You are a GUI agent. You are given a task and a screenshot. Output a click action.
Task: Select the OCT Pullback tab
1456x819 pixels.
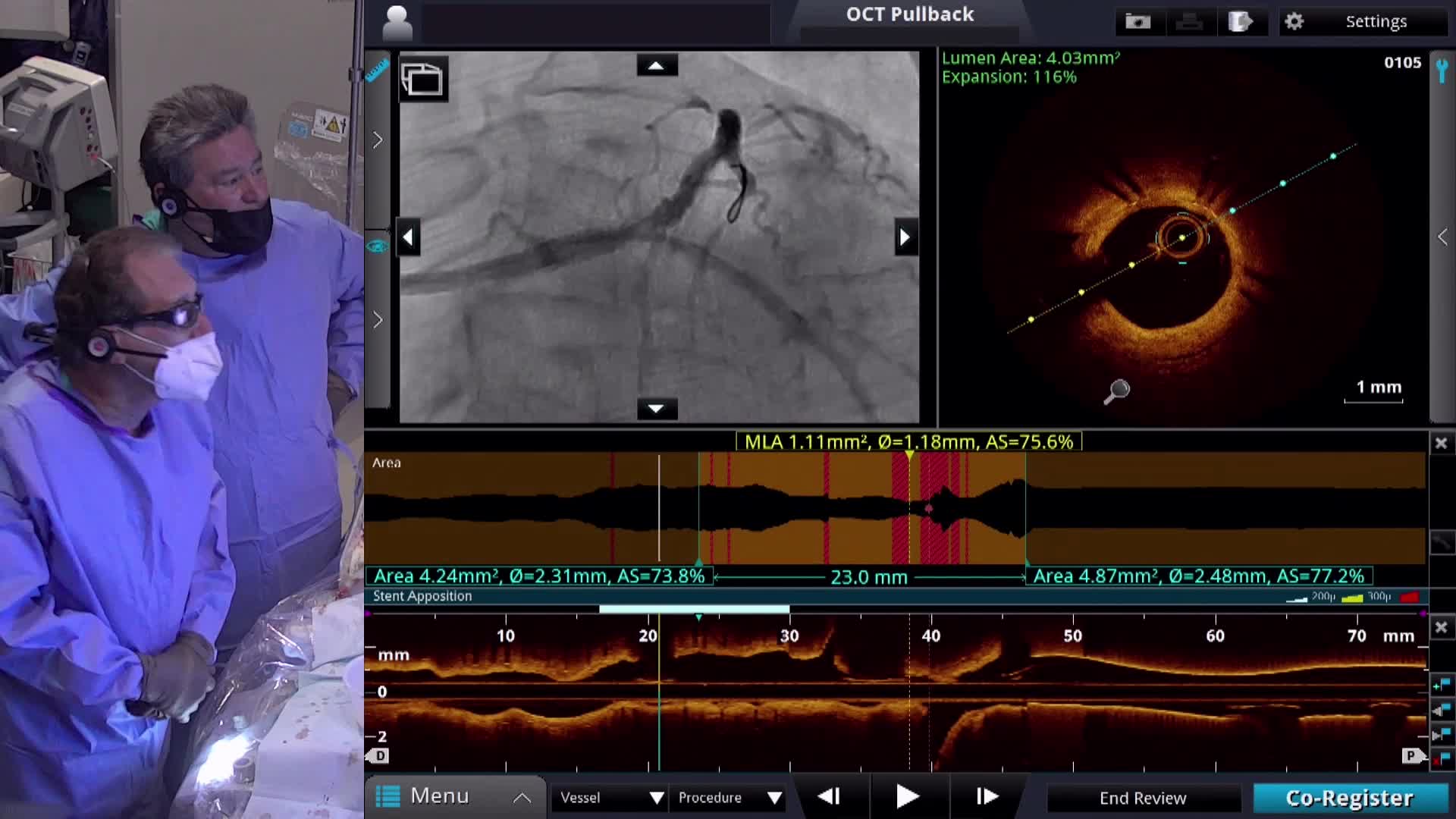(x=909, y=15)
